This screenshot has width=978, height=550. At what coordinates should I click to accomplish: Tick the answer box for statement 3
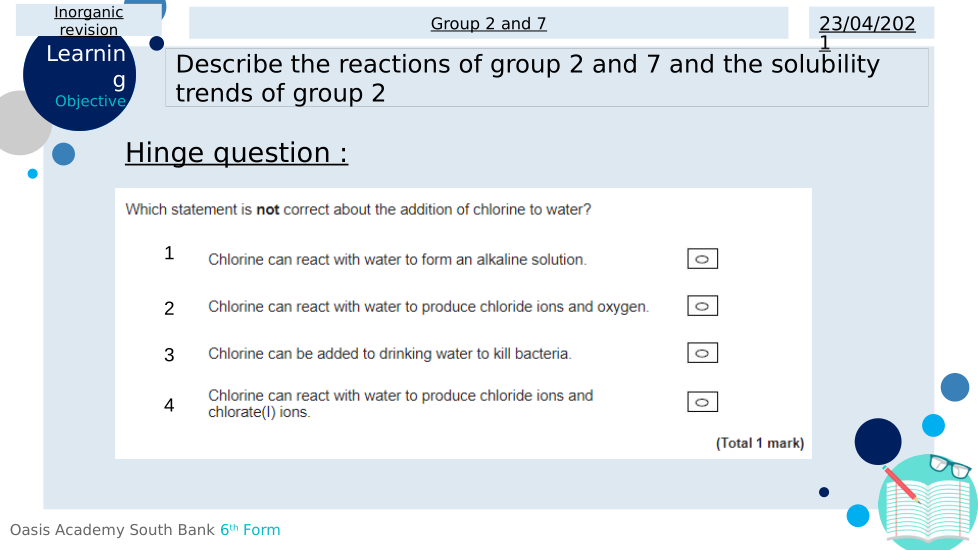click(x=702, y=353)
